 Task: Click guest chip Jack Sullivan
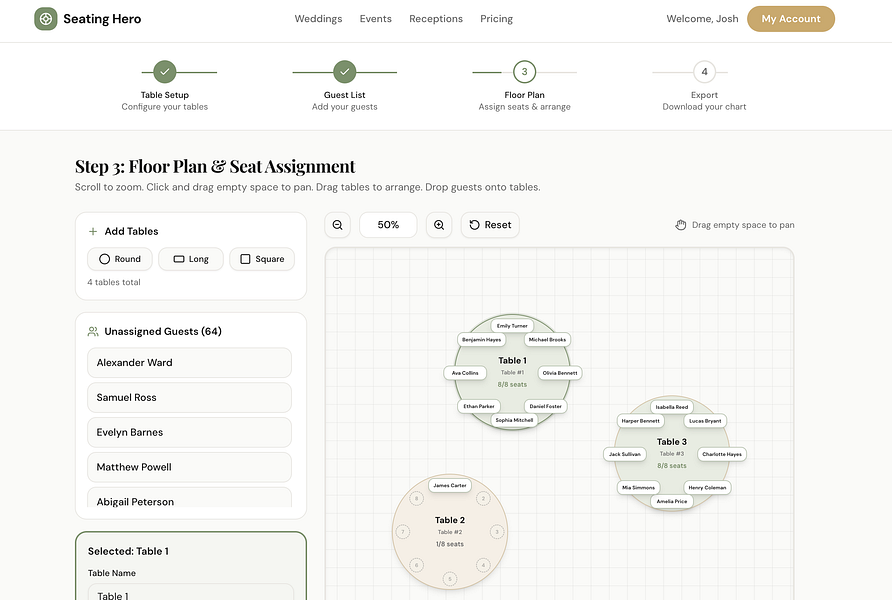coord(625,454)
